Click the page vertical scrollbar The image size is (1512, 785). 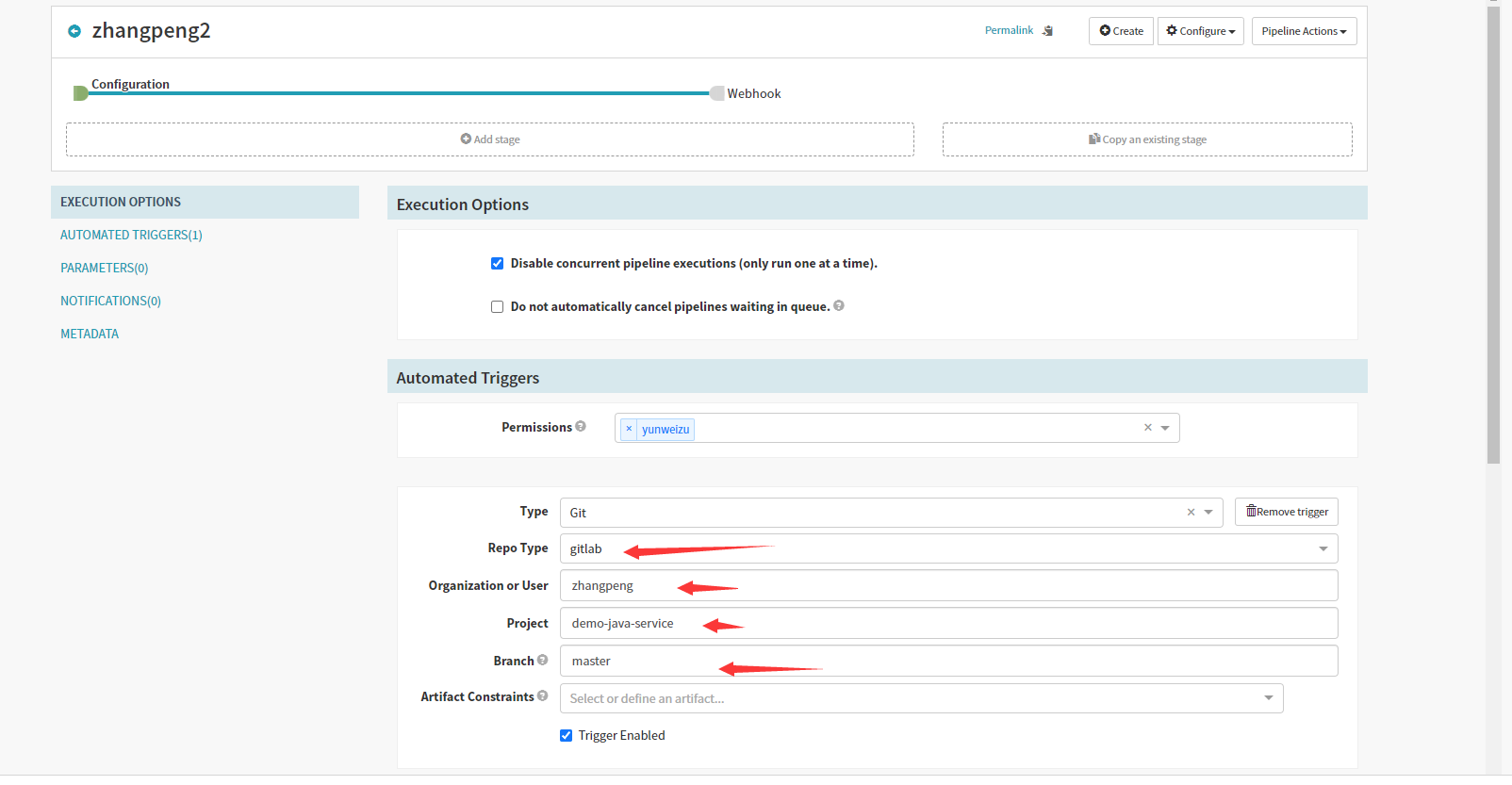pos(1493,236)
